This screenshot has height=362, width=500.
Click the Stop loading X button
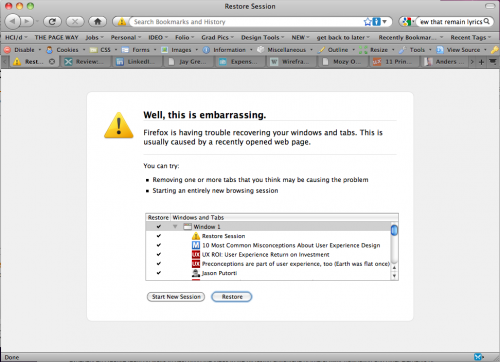[75, 22]
